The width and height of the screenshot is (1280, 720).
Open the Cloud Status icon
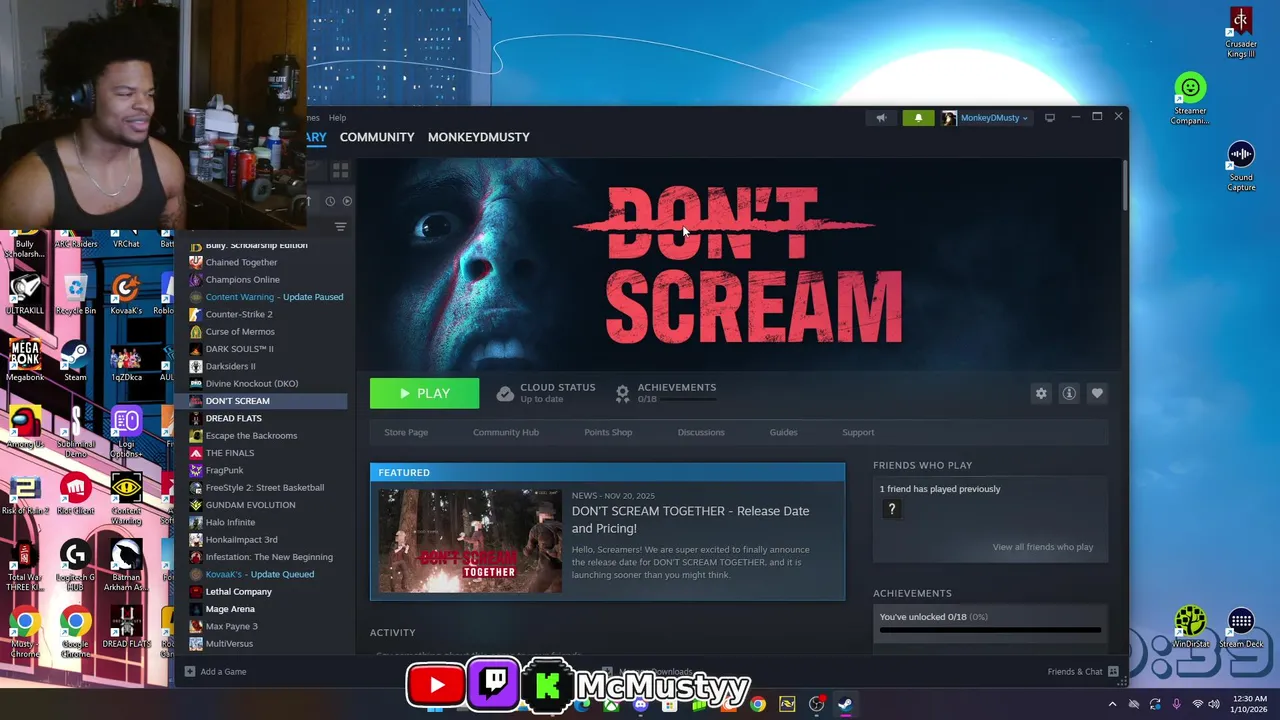click(505, 393)
